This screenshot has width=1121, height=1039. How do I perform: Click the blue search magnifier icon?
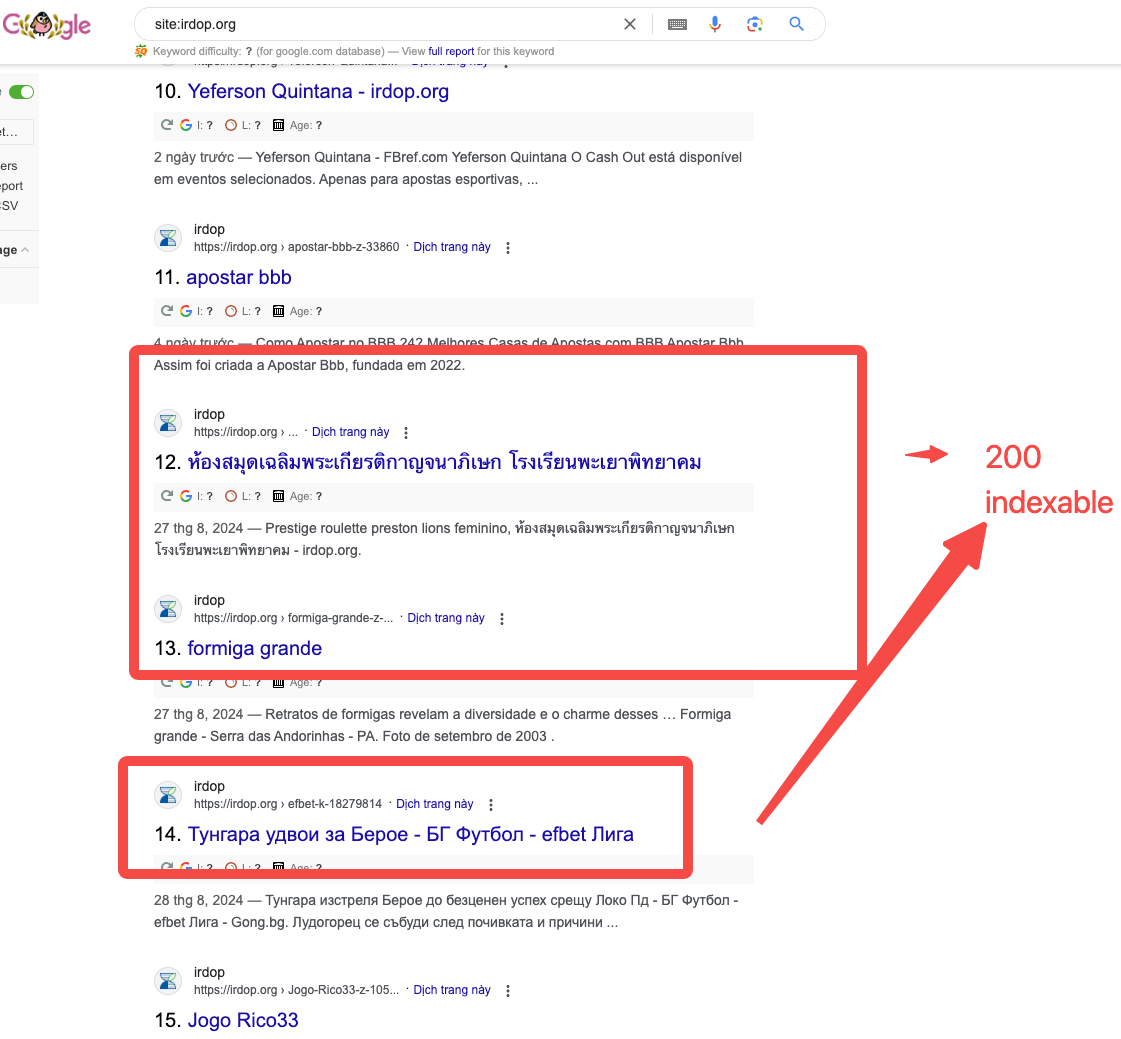coord(796,24)
